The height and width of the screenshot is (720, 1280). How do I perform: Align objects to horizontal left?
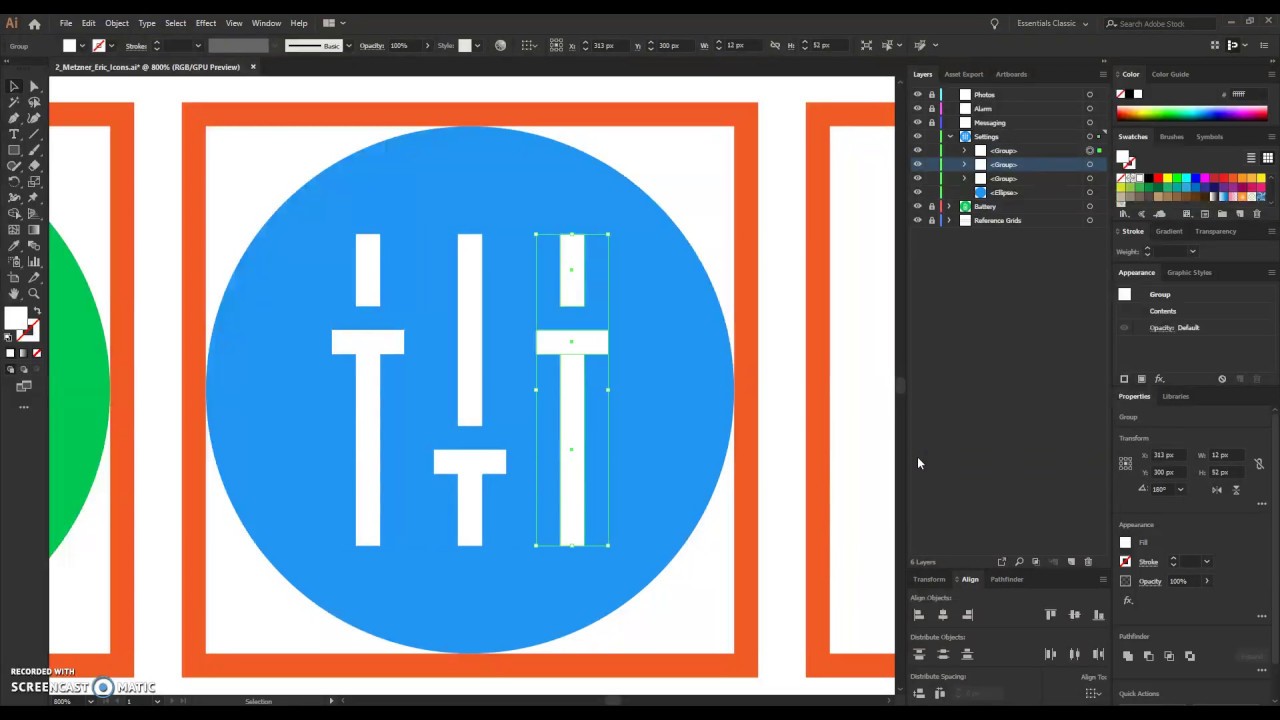pyautogui.click(x=919, y=615)
